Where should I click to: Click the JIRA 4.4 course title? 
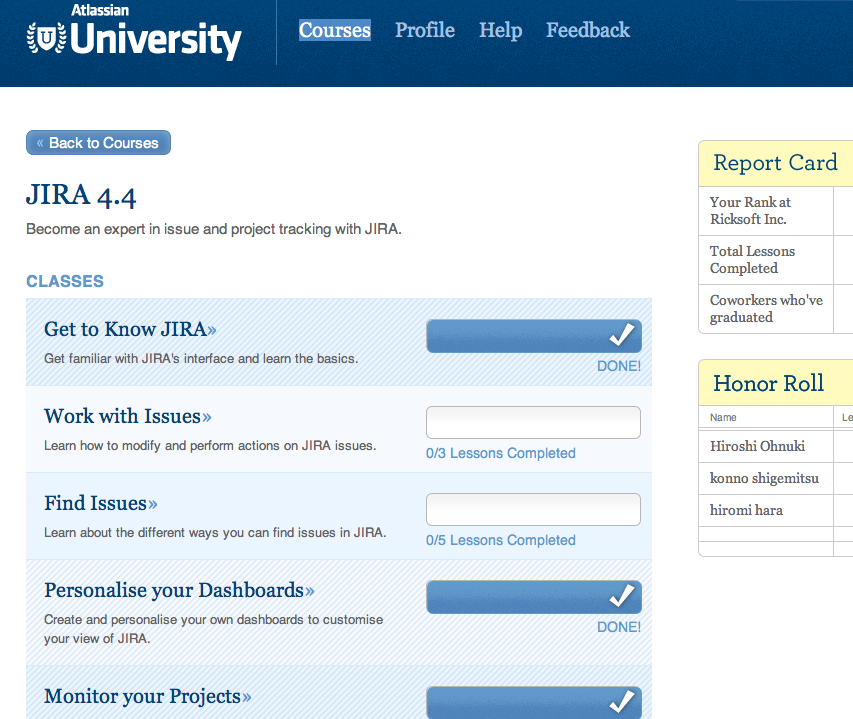(81, 195)
